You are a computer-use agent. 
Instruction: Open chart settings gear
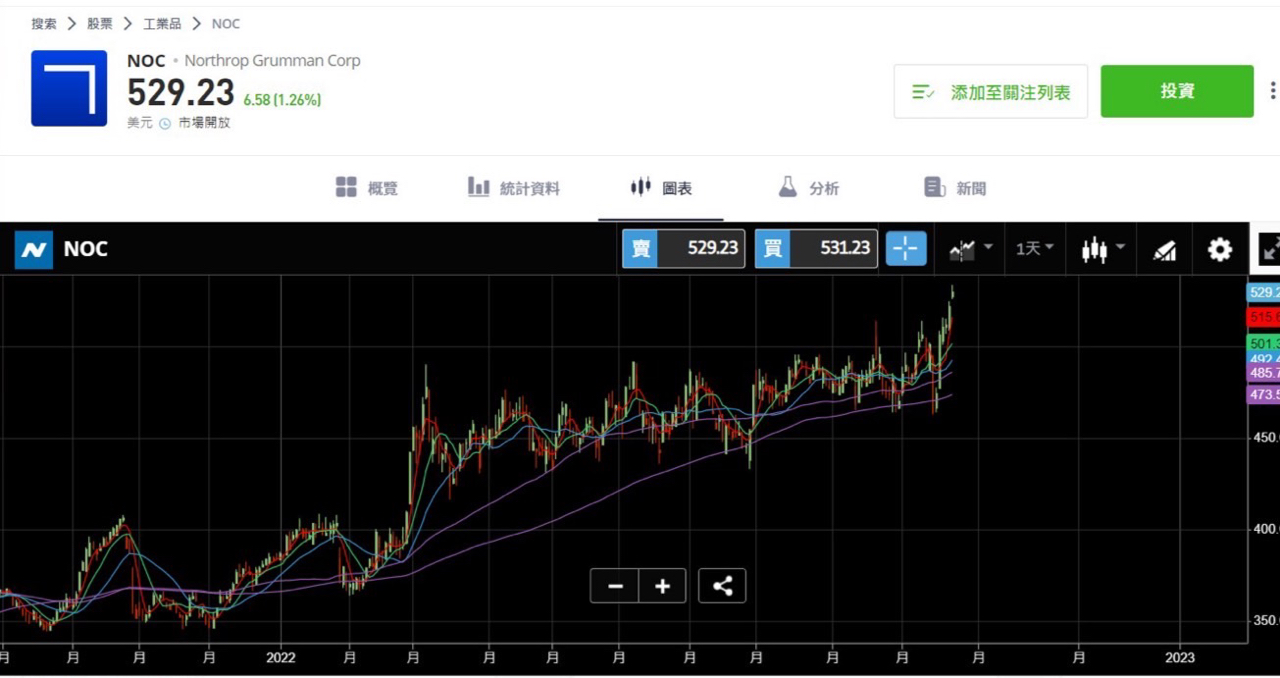coord(1220,249)
